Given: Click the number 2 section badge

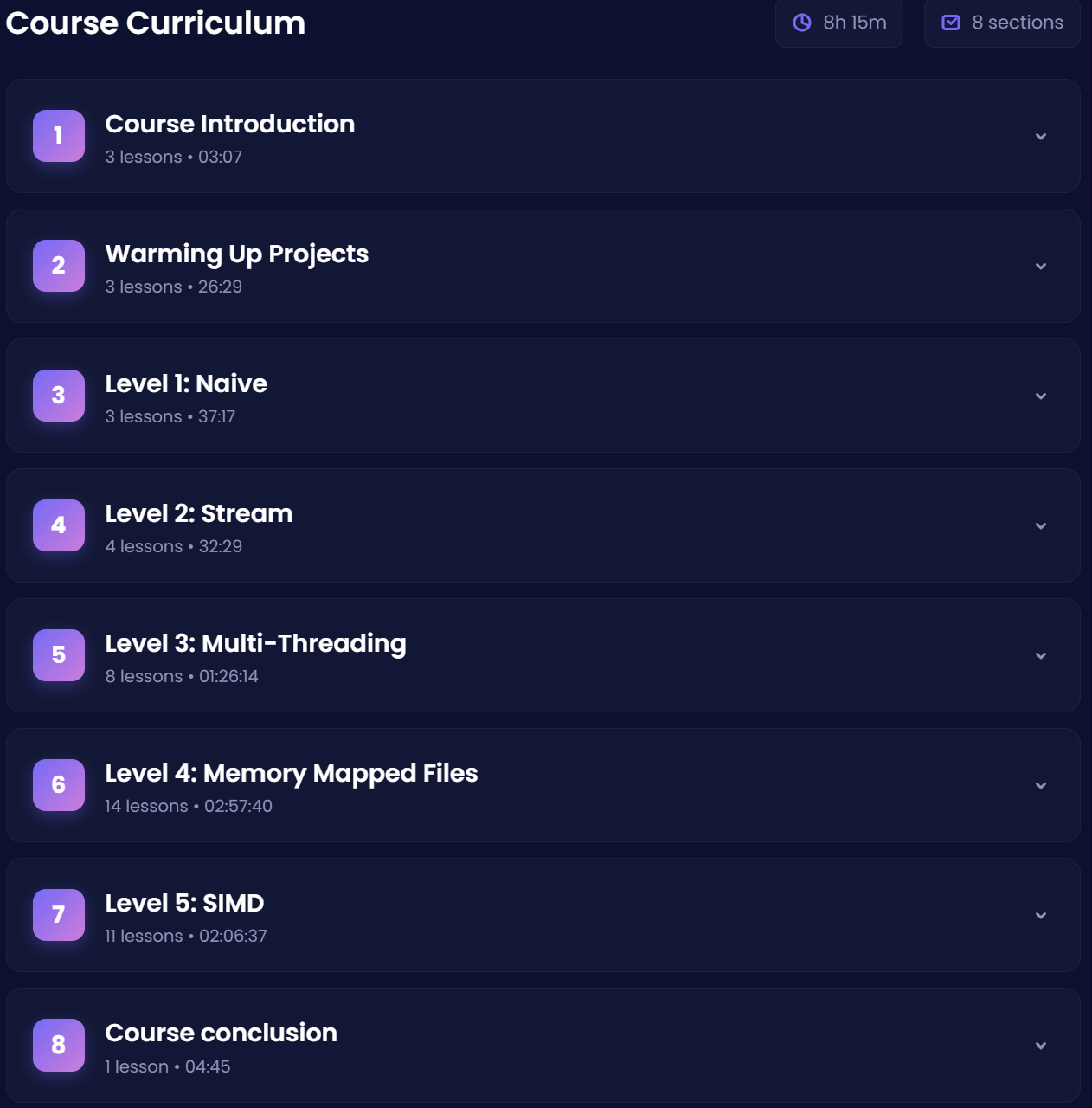Looking at the screenshot, I should pyautogui.click(x=59, y=266).
